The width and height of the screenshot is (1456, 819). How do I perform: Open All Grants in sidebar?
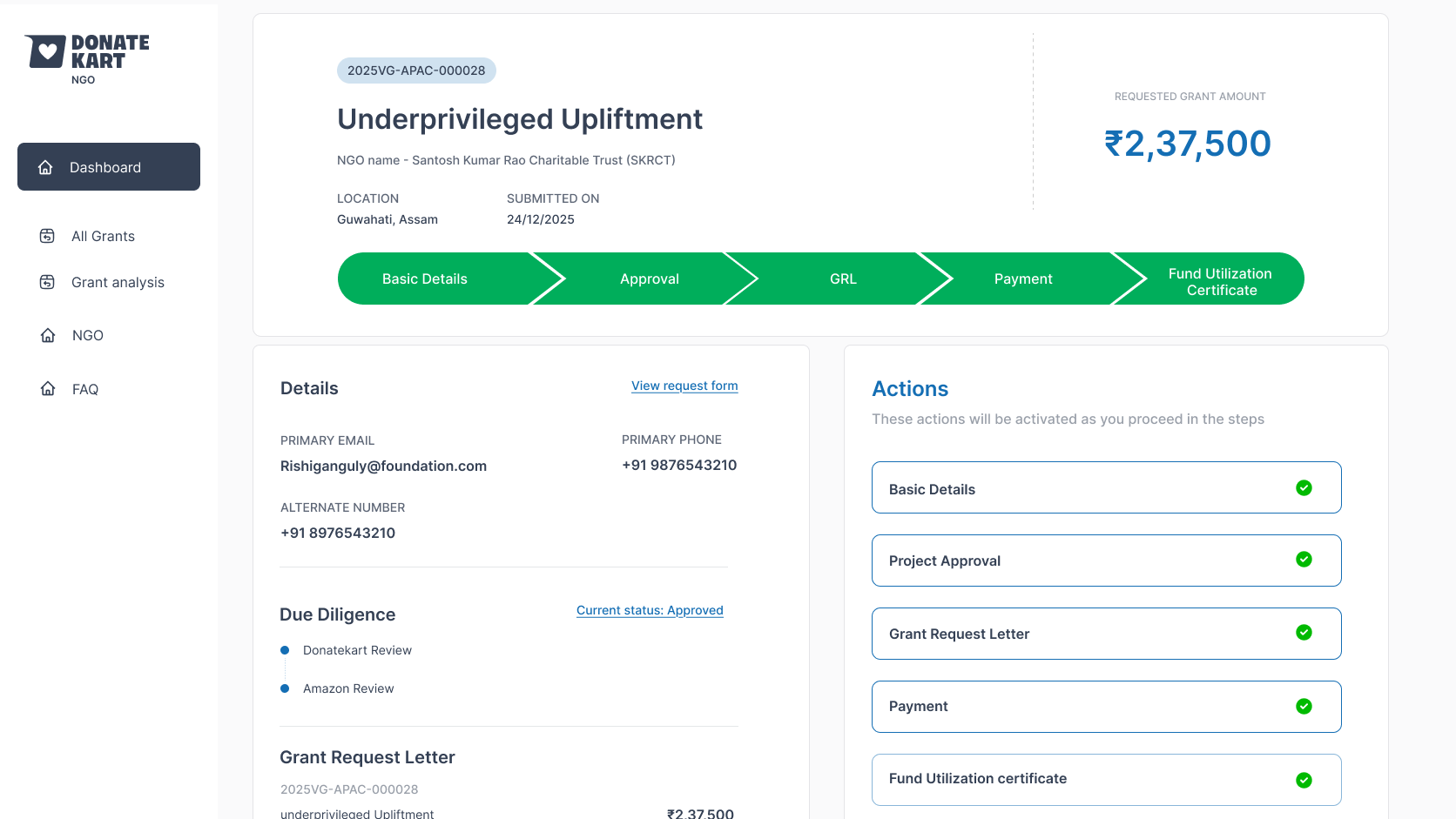tap(103, 236)
